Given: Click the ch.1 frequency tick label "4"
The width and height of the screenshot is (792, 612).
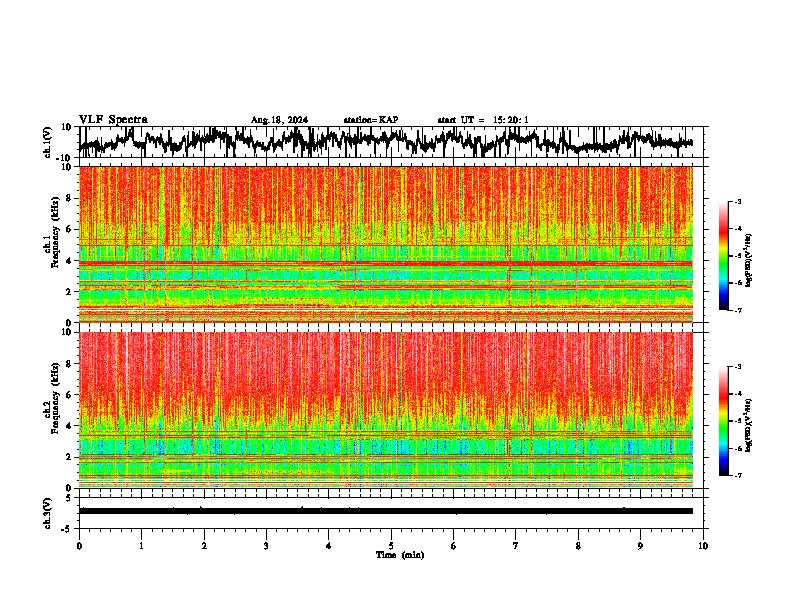Looking at the screenshot, I should (69, 261).
